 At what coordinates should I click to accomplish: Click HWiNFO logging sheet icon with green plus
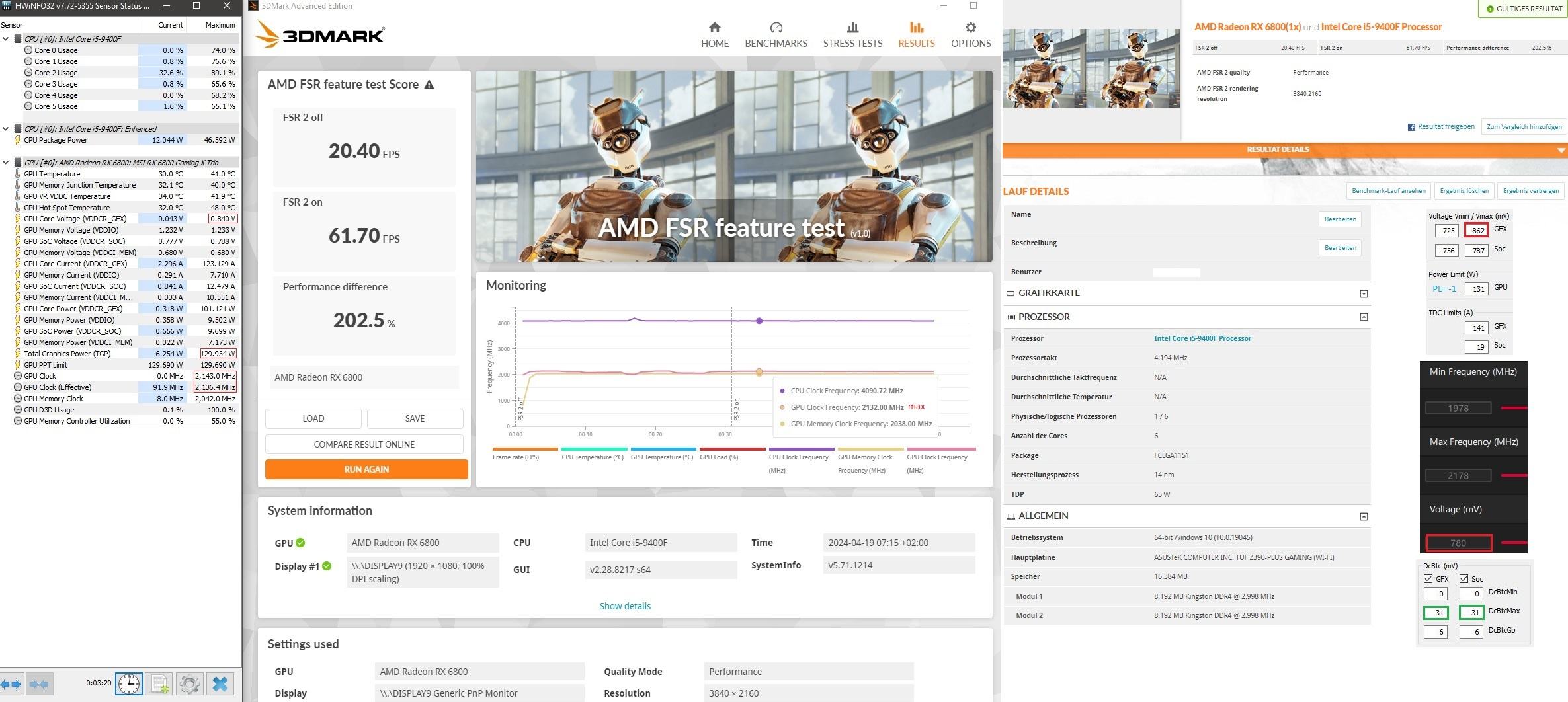click(159, 683)
